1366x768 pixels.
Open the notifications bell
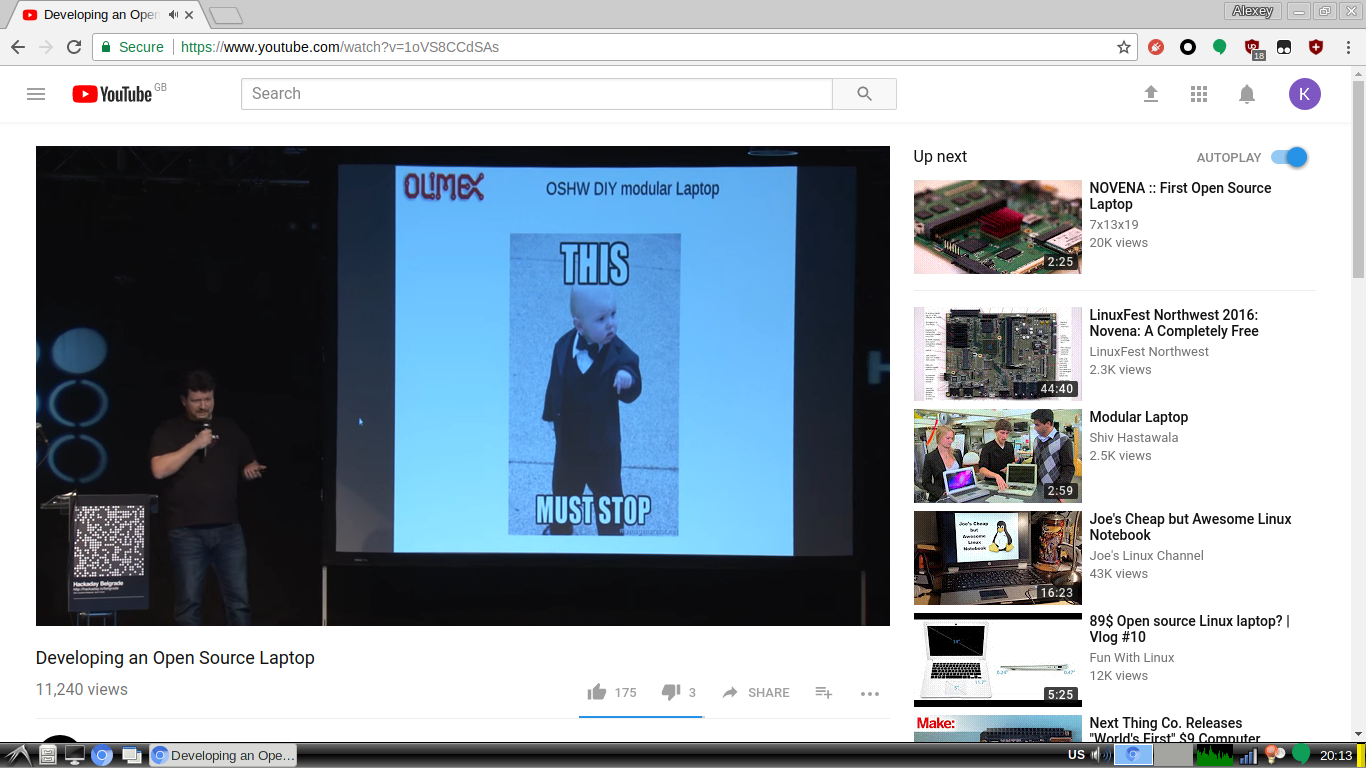pyautogui.click(x=1247, y=94)
